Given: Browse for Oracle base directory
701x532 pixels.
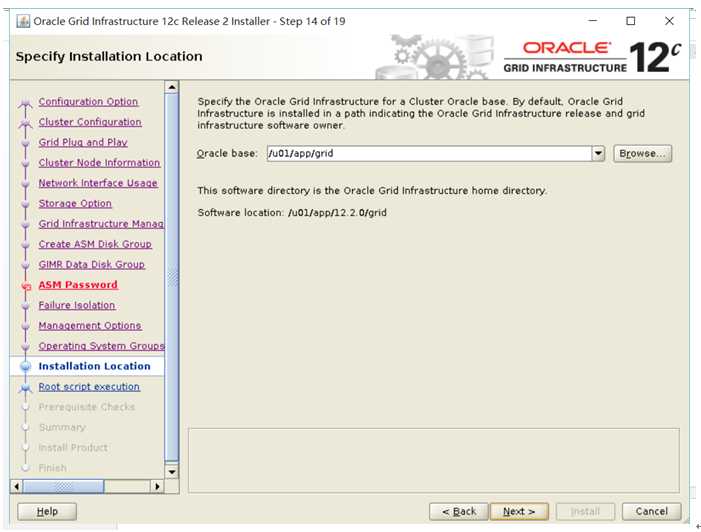Looking at the screenshot, I should coord(642,153).
